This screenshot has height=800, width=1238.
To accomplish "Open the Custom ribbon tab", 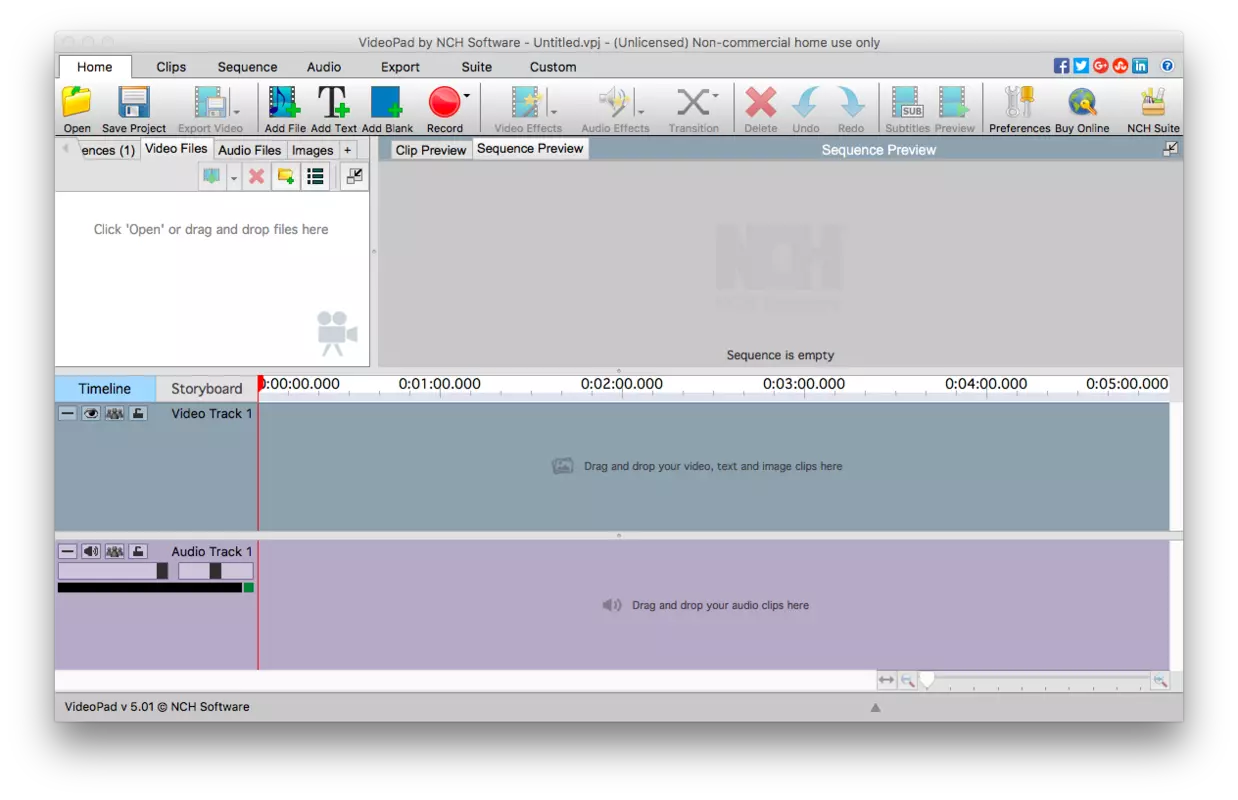I will pyautogui.click(x=553, y=67).
